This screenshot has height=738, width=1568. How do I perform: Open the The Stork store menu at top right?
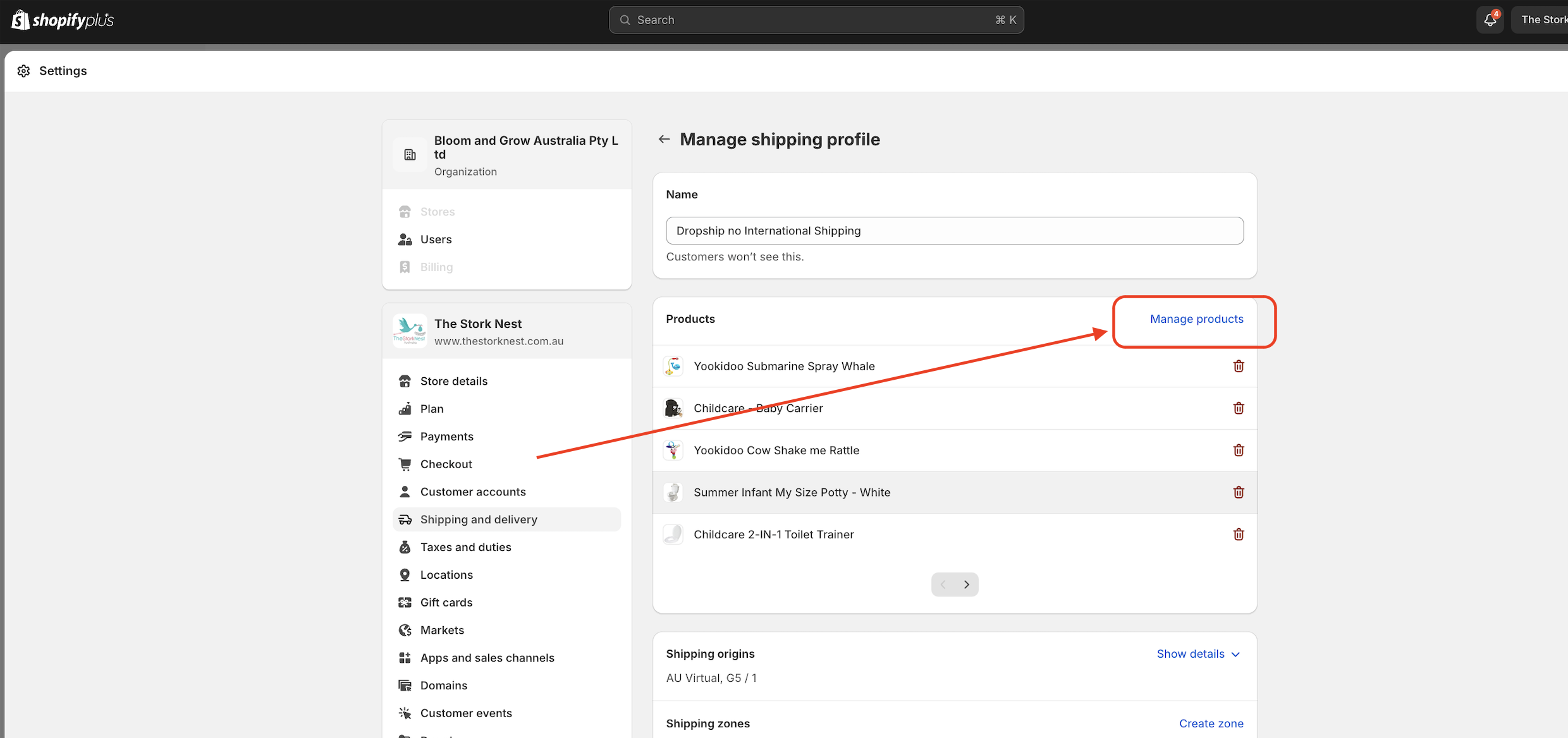1540,20
